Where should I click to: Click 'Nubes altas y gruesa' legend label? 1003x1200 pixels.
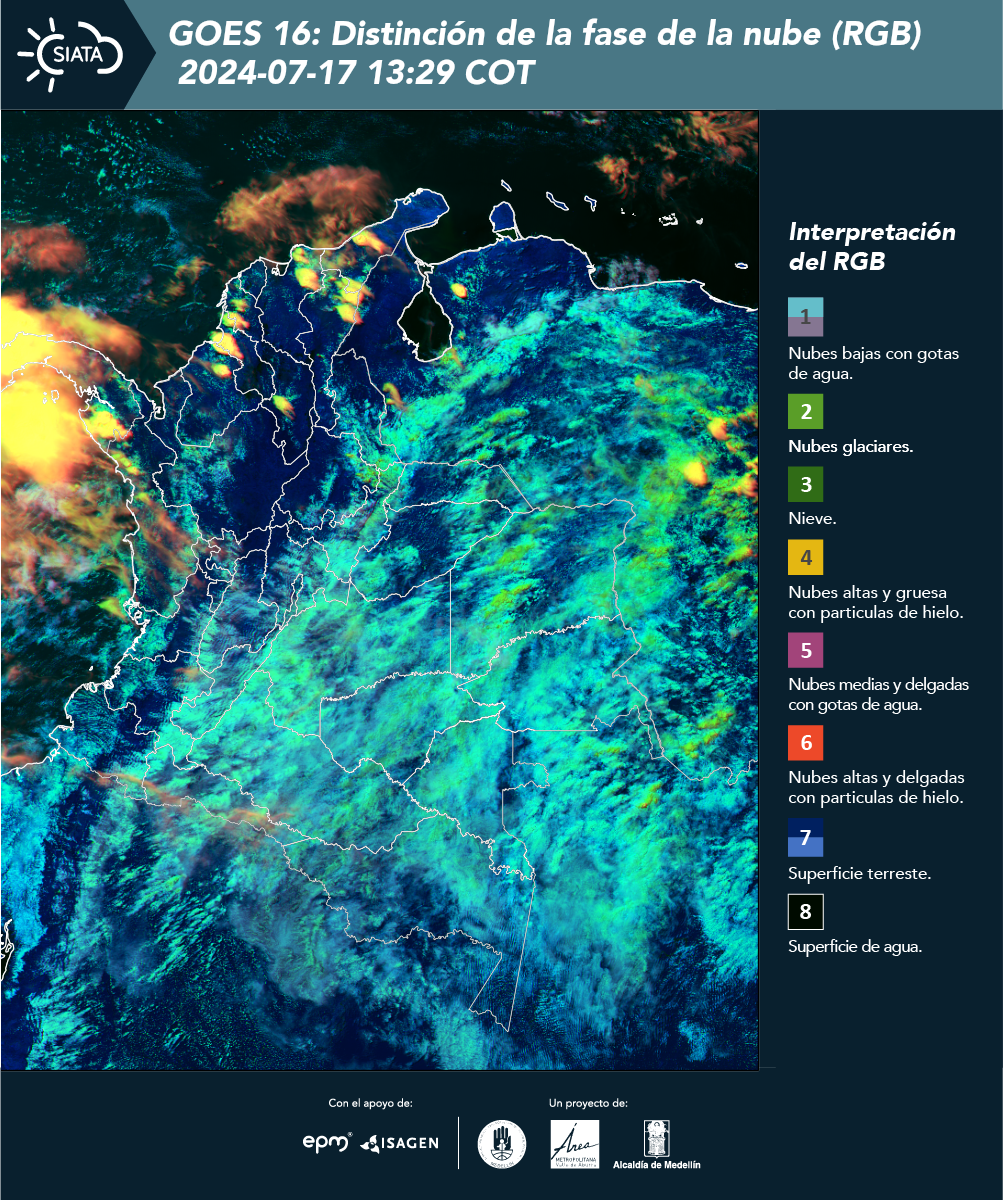tap(875, 602)
